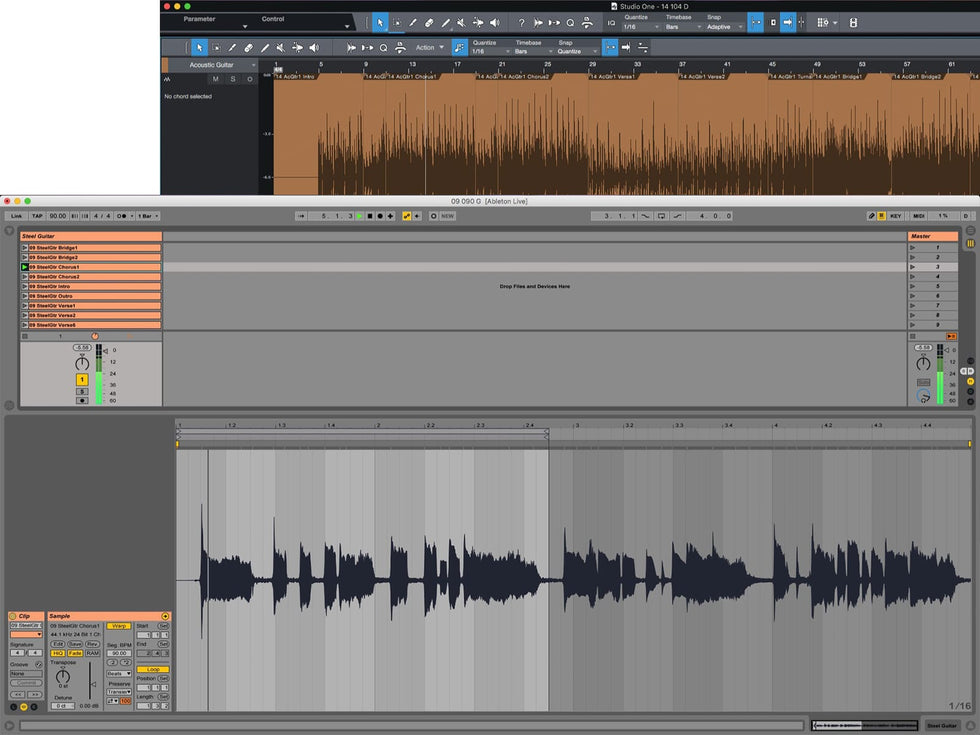Expand the Action dropdown in Studio One editor
This screenshot has width=980, height=735.
430,47
